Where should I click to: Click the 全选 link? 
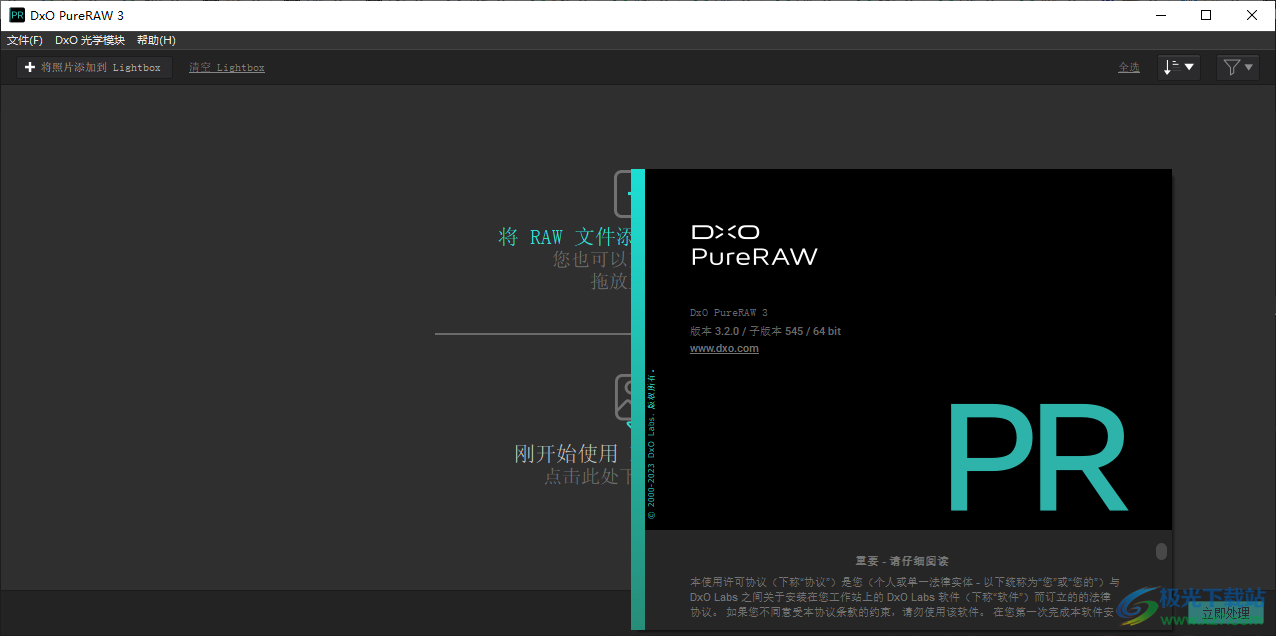(x=1129, y=67)
